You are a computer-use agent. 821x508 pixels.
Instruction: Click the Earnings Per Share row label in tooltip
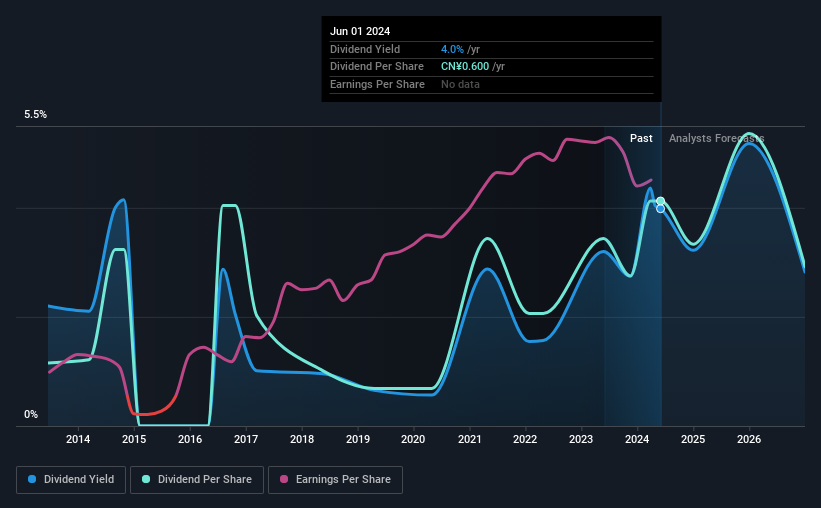378,84
